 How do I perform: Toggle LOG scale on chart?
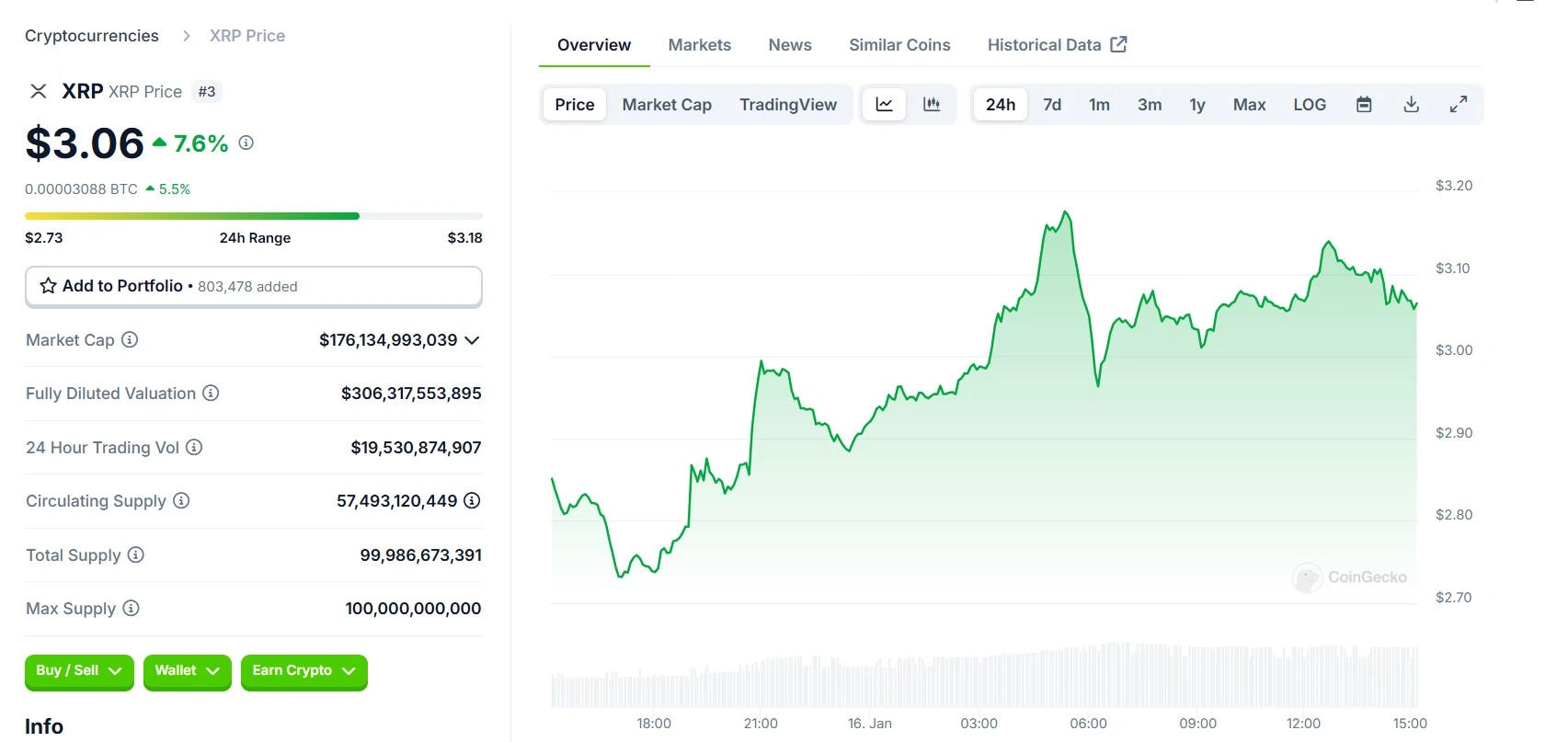click(x=1310, y=105)
